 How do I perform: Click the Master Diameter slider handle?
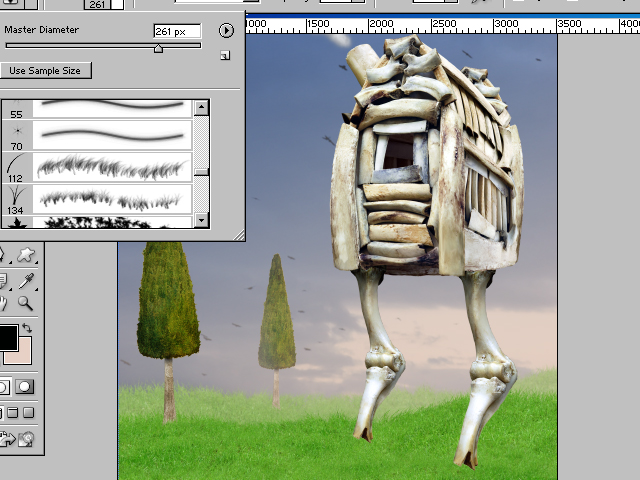(x=158, y=48)
